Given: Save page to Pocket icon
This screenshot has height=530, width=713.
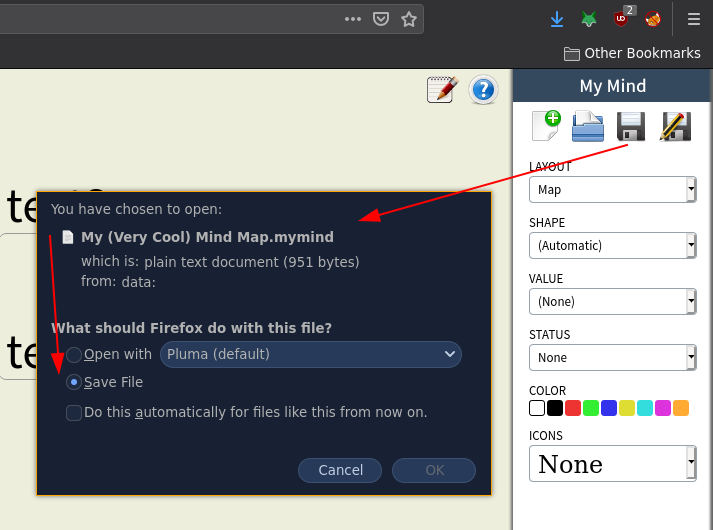Looking at the screenshot, I should coord(381,19).
